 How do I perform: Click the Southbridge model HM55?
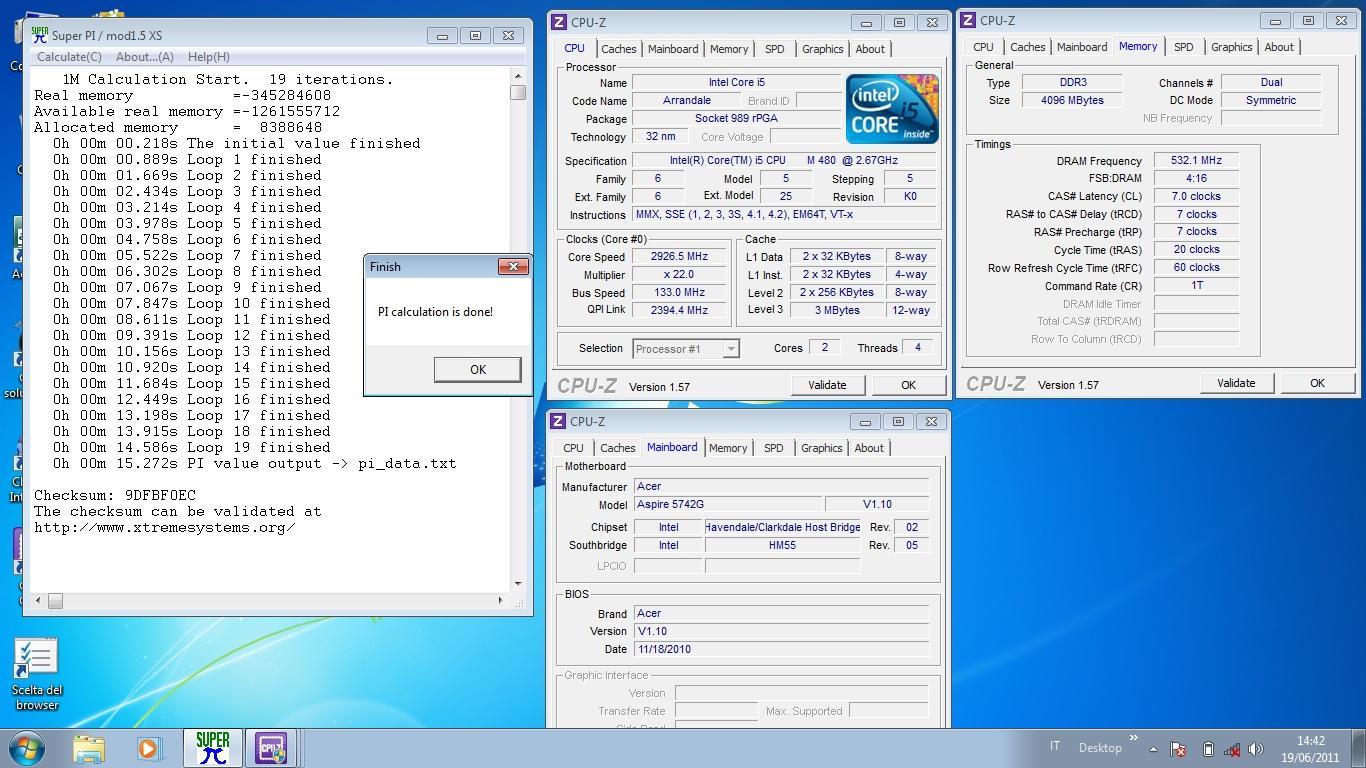click(782, 545)
